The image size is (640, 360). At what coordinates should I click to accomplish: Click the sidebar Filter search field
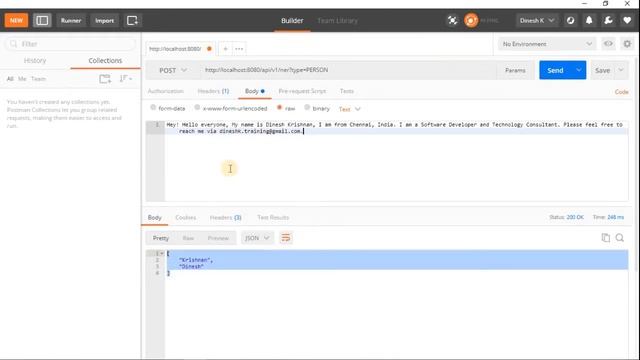(x=70, y=44)
